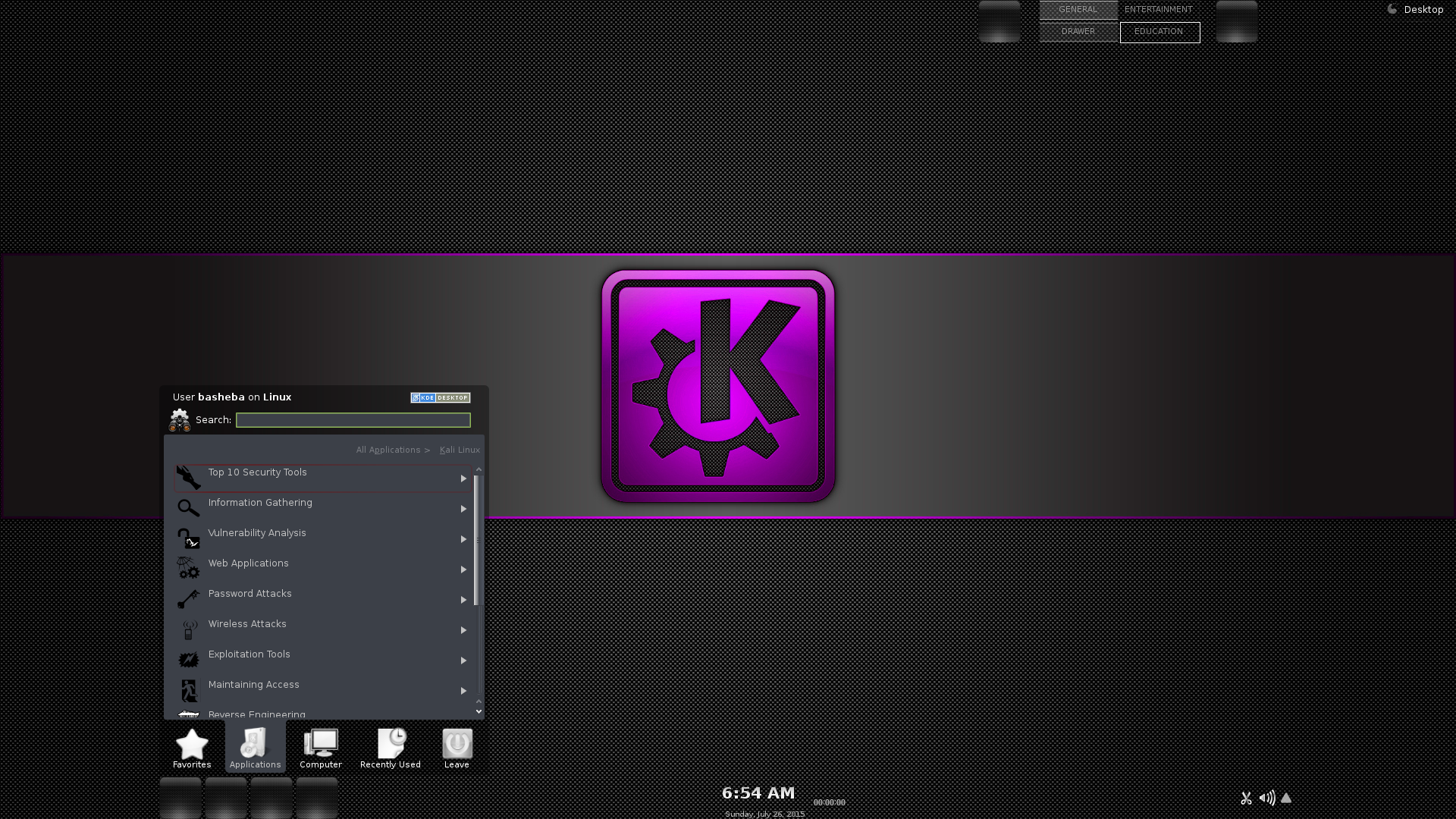Viewport: 1456px width, 819px height.
Task: Click the scrollbar up arrow
Action: [479, 469]
